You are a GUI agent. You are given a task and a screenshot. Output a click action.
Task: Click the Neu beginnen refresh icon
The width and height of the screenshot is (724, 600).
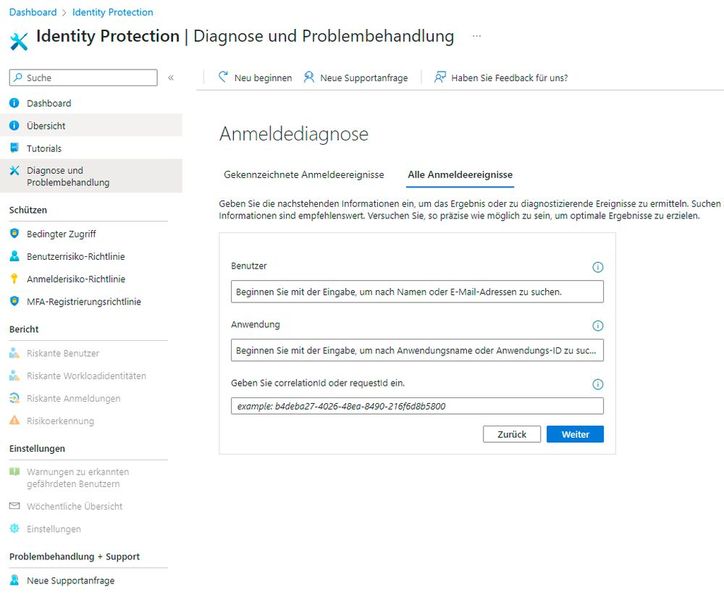point(224,77)
